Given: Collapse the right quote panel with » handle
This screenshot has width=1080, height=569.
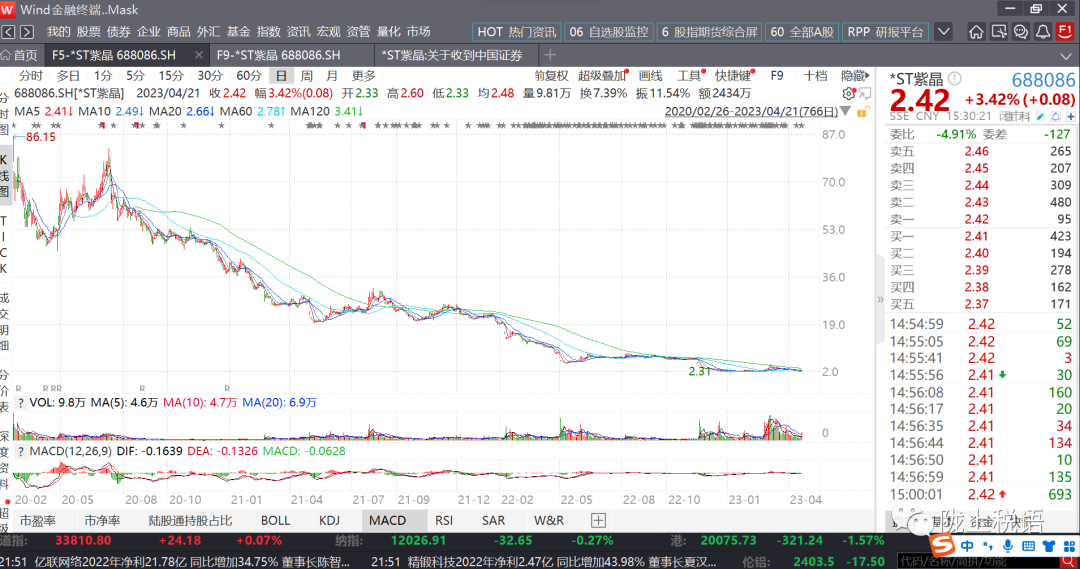Looking at the screenshot, I should point(880,300).
